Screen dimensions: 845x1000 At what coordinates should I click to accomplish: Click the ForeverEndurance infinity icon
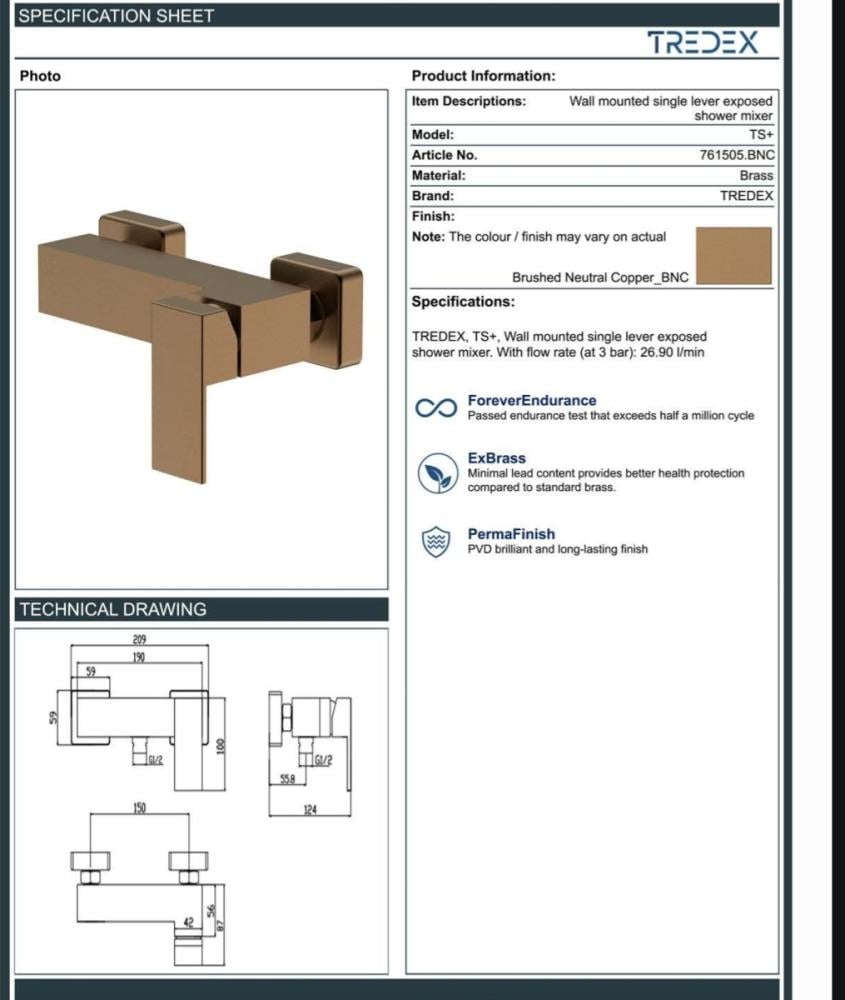pos(436,408)
